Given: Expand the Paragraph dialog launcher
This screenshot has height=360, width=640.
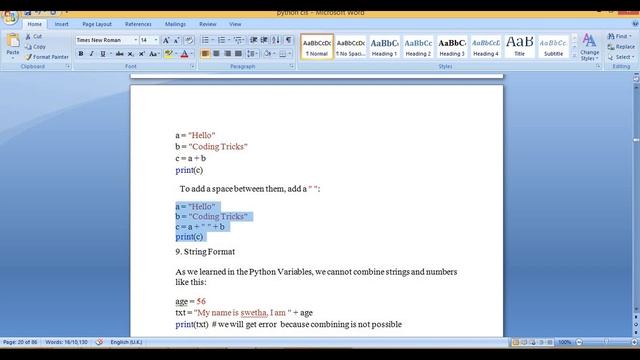Looking at the screenshot, I should [x=292, y=66].
